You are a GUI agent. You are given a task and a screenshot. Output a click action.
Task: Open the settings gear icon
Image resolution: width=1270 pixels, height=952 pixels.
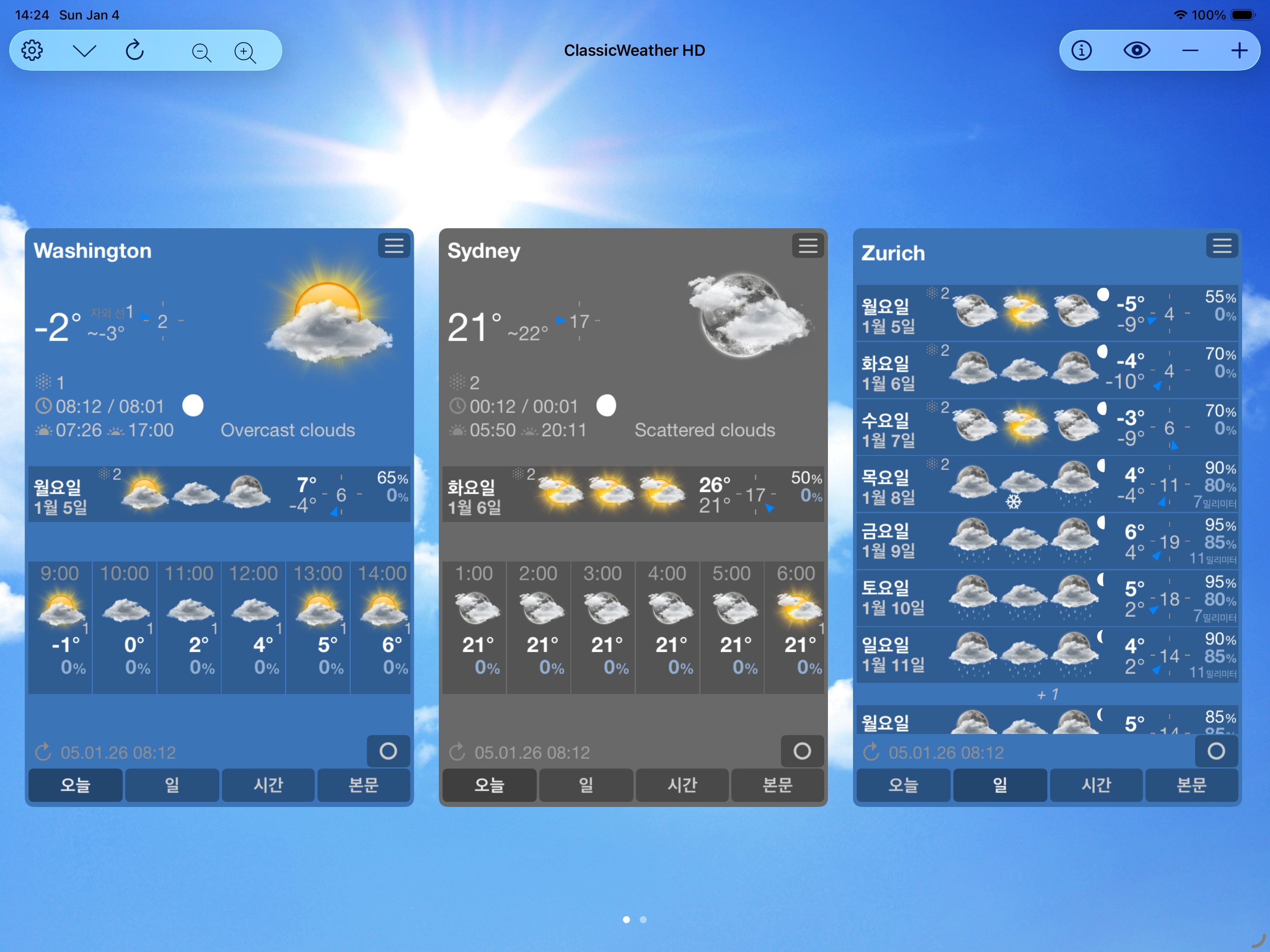tap(32, 51)
